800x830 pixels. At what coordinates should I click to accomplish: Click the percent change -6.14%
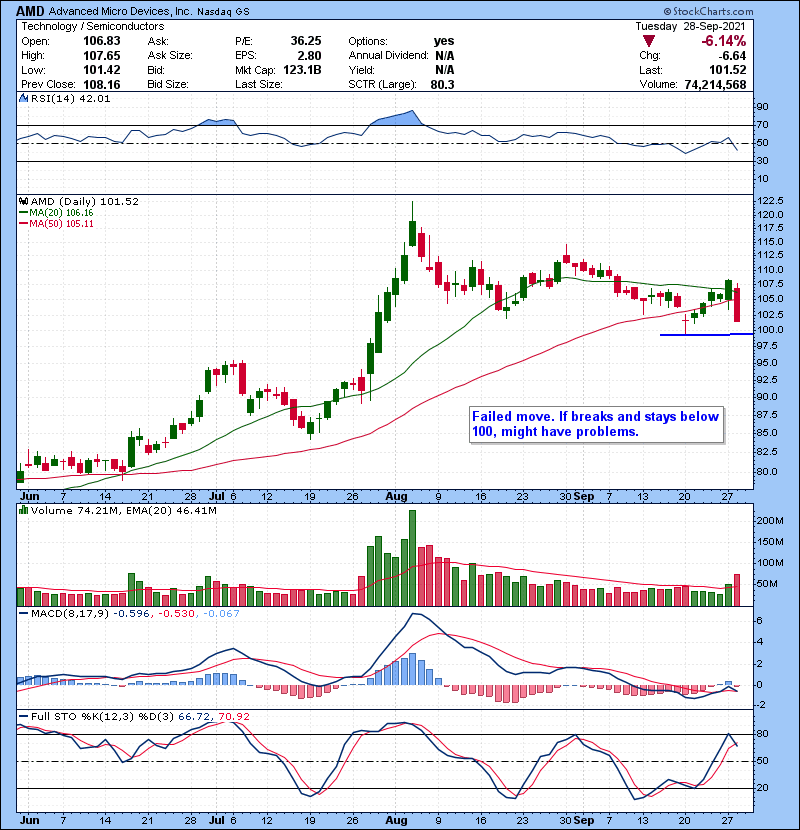pos(724,41)
